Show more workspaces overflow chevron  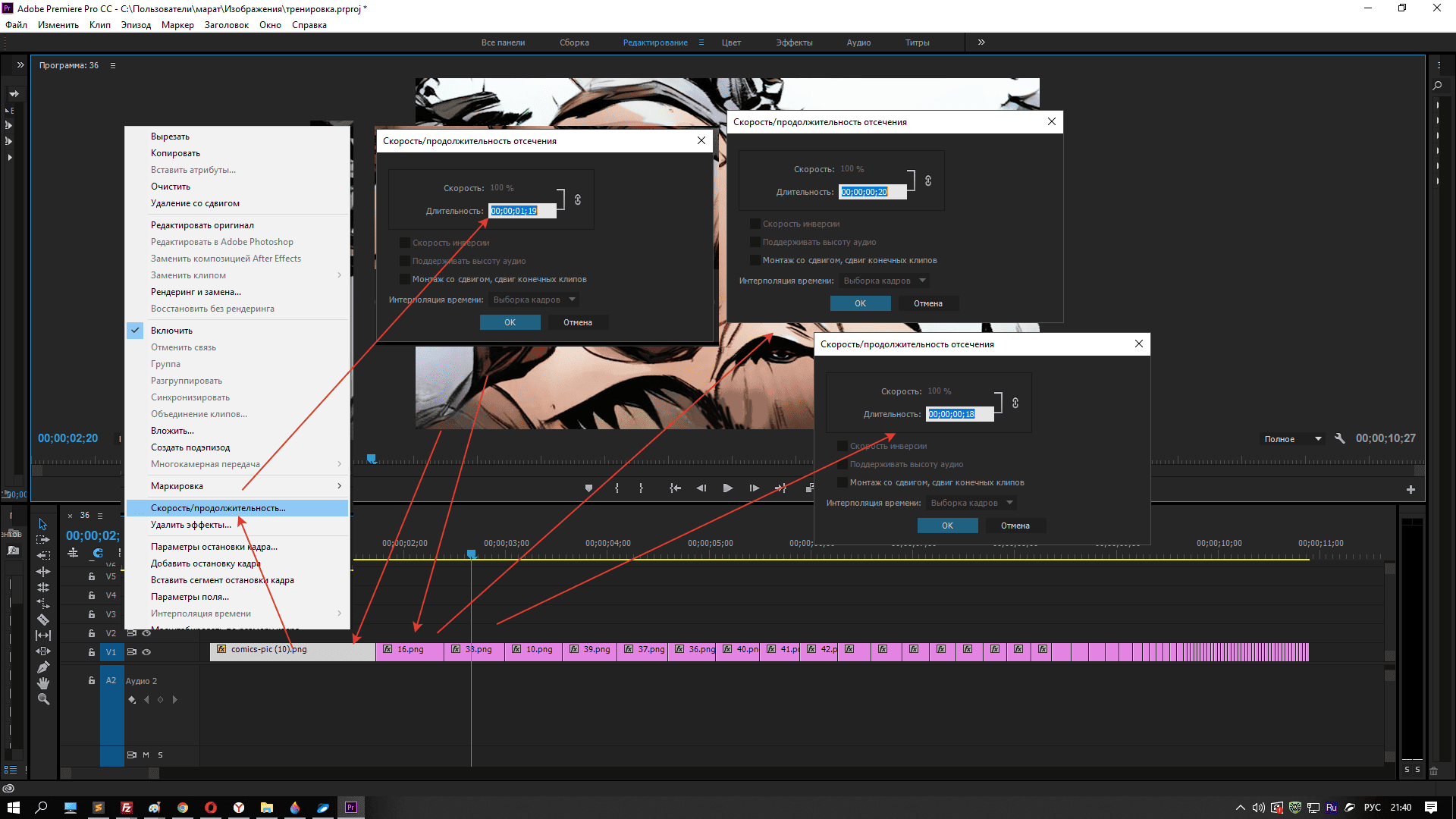point(981,42)
